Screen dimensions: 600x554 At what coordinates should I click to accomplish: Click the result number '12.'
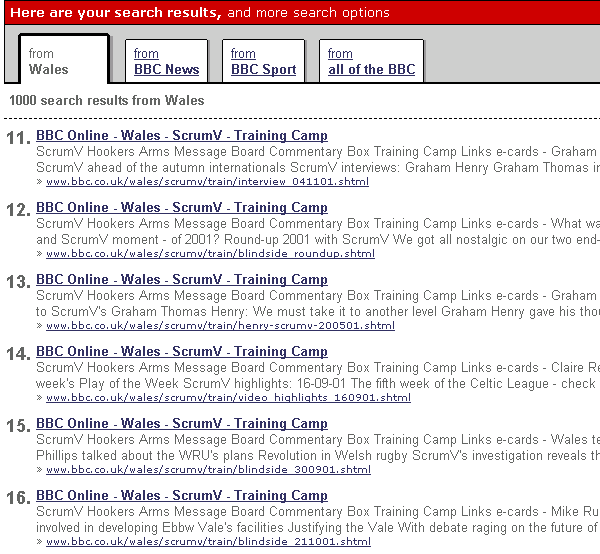coord(18,210)
